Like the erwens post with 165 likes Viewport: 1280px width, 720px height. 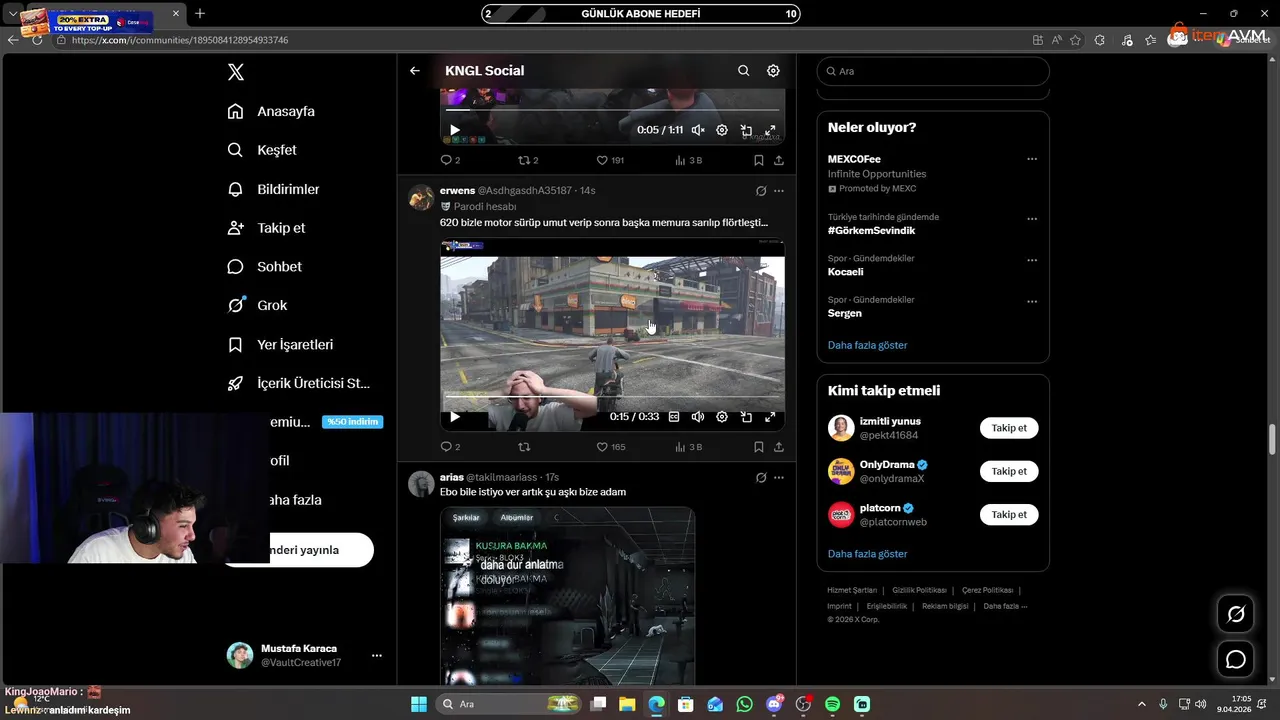tap(610, 447)
